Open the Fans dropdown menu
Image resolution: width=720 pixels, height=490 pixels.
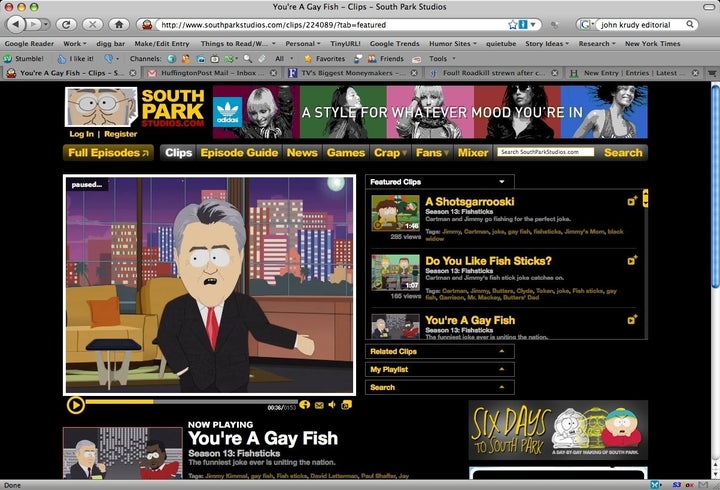(x=432, y=152)
